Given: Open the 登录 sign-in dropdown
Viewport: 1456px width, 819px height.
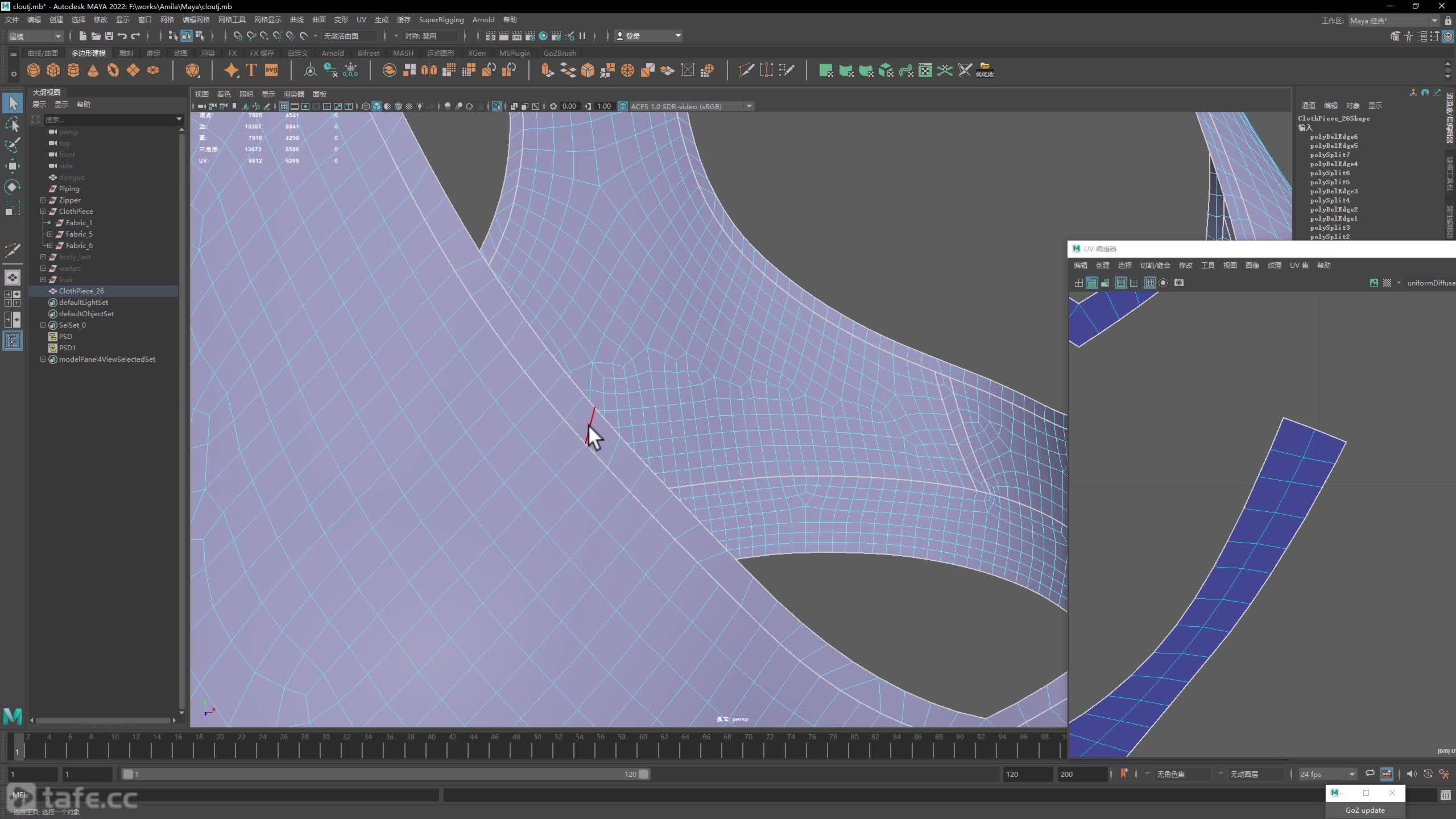Looking at the screenshot, I should [x=648, y=36].
